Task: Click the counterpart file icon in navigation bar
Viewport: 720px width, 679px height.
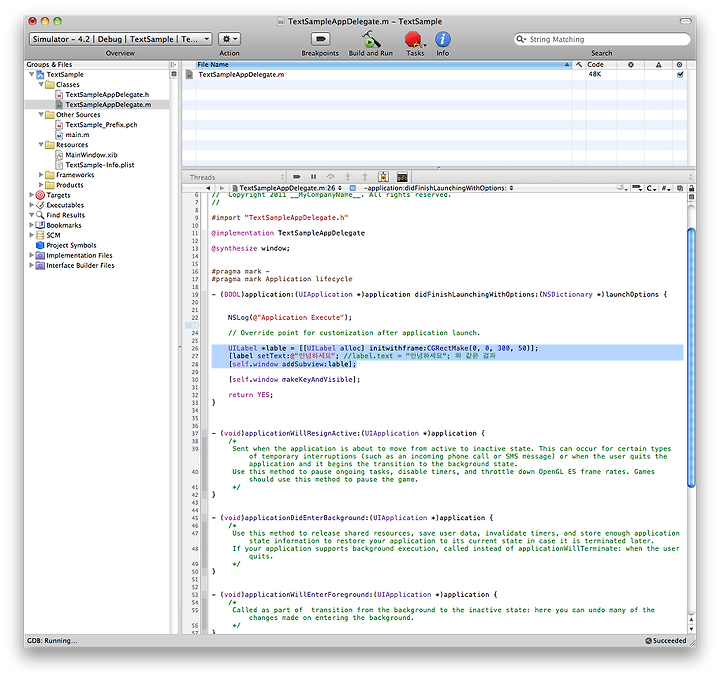Action: (x=680, y=188)
